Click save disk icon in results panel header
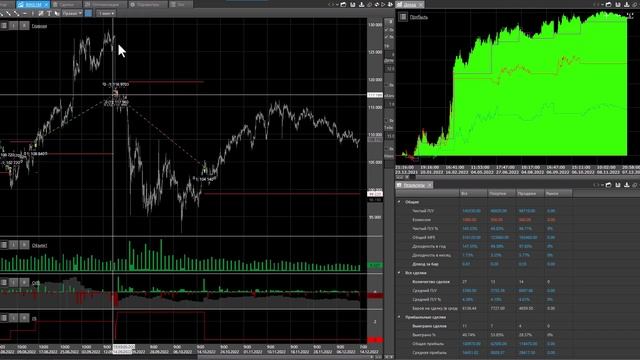This screenshot has width=640, height=360. tap(618, 185)
